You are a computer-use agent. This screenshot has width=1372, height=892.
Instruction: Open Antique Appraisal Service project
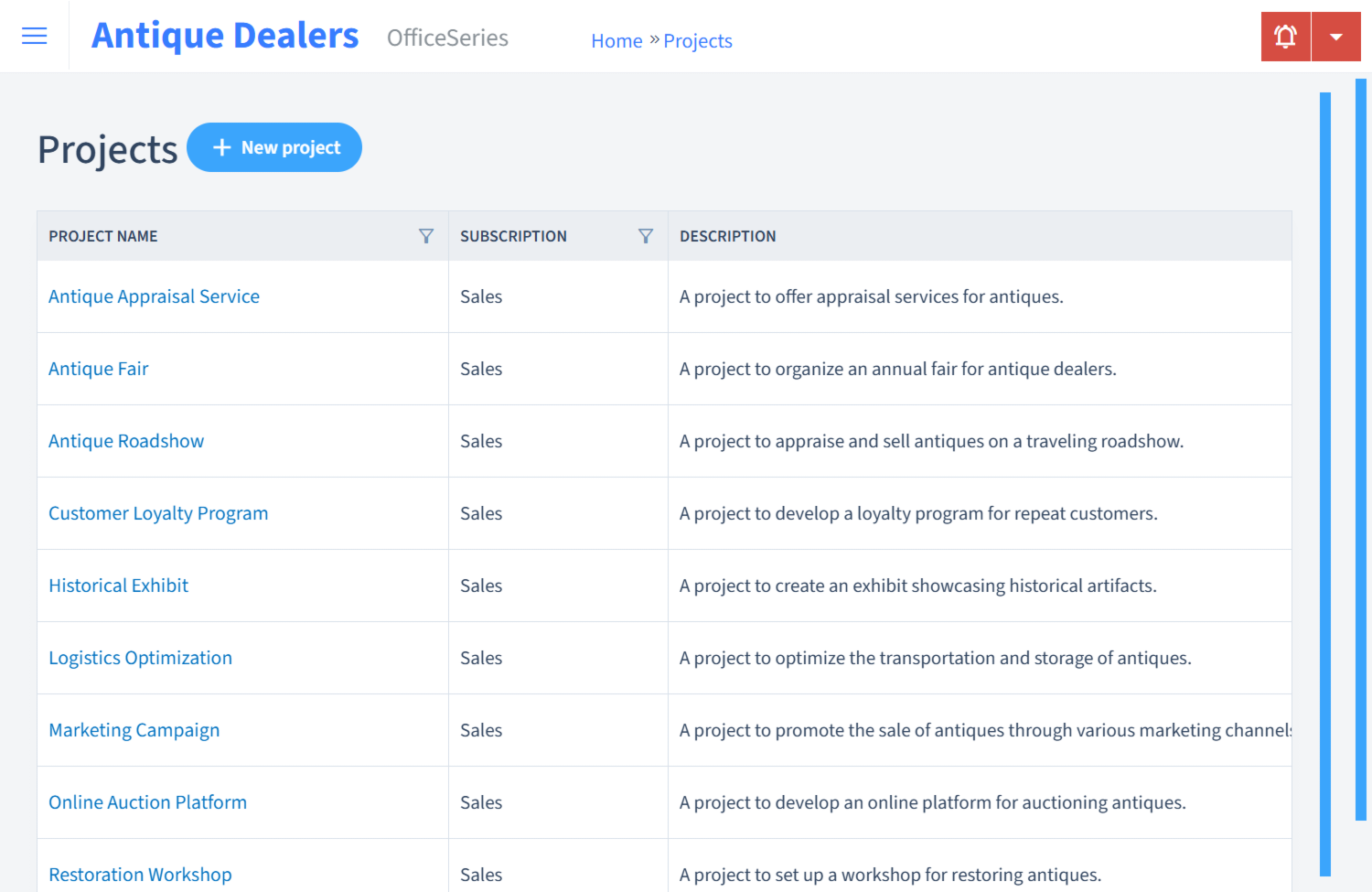(x=154, y=296)
